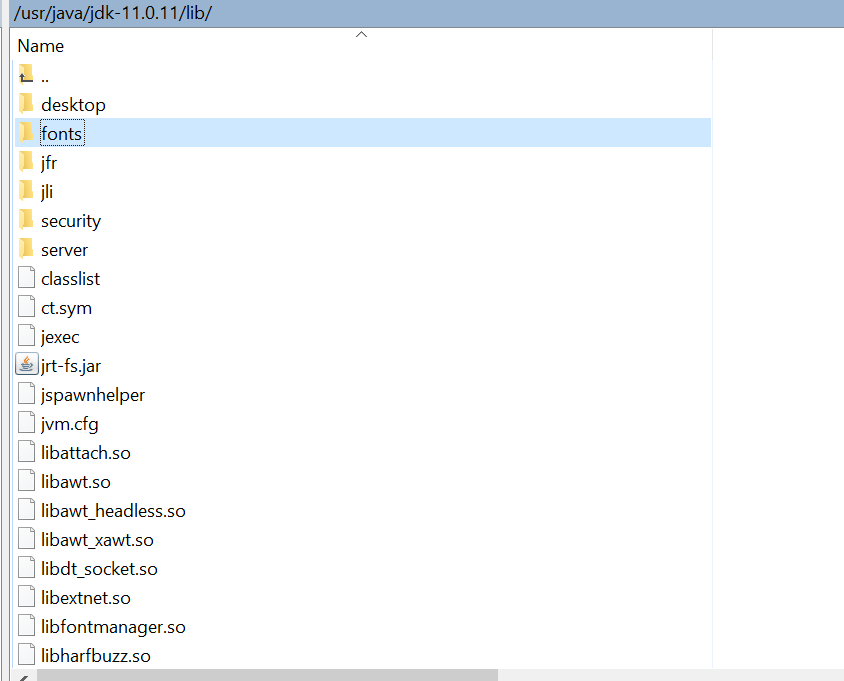This screenshot has width=844, height=681.
Task: Click the jfr folder icon
Action: click(27, 161)
